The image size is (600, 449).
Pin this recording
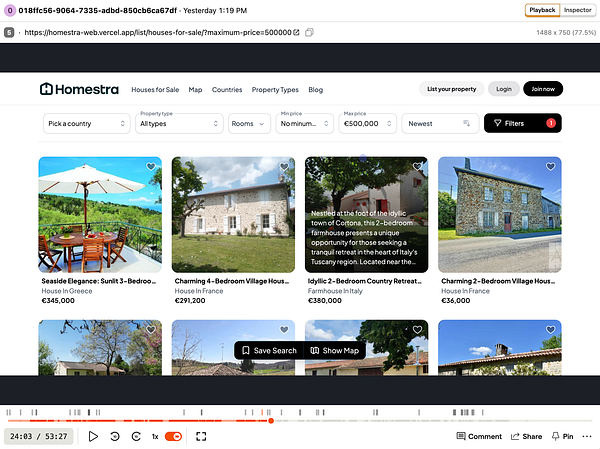(x=562, y=436)
